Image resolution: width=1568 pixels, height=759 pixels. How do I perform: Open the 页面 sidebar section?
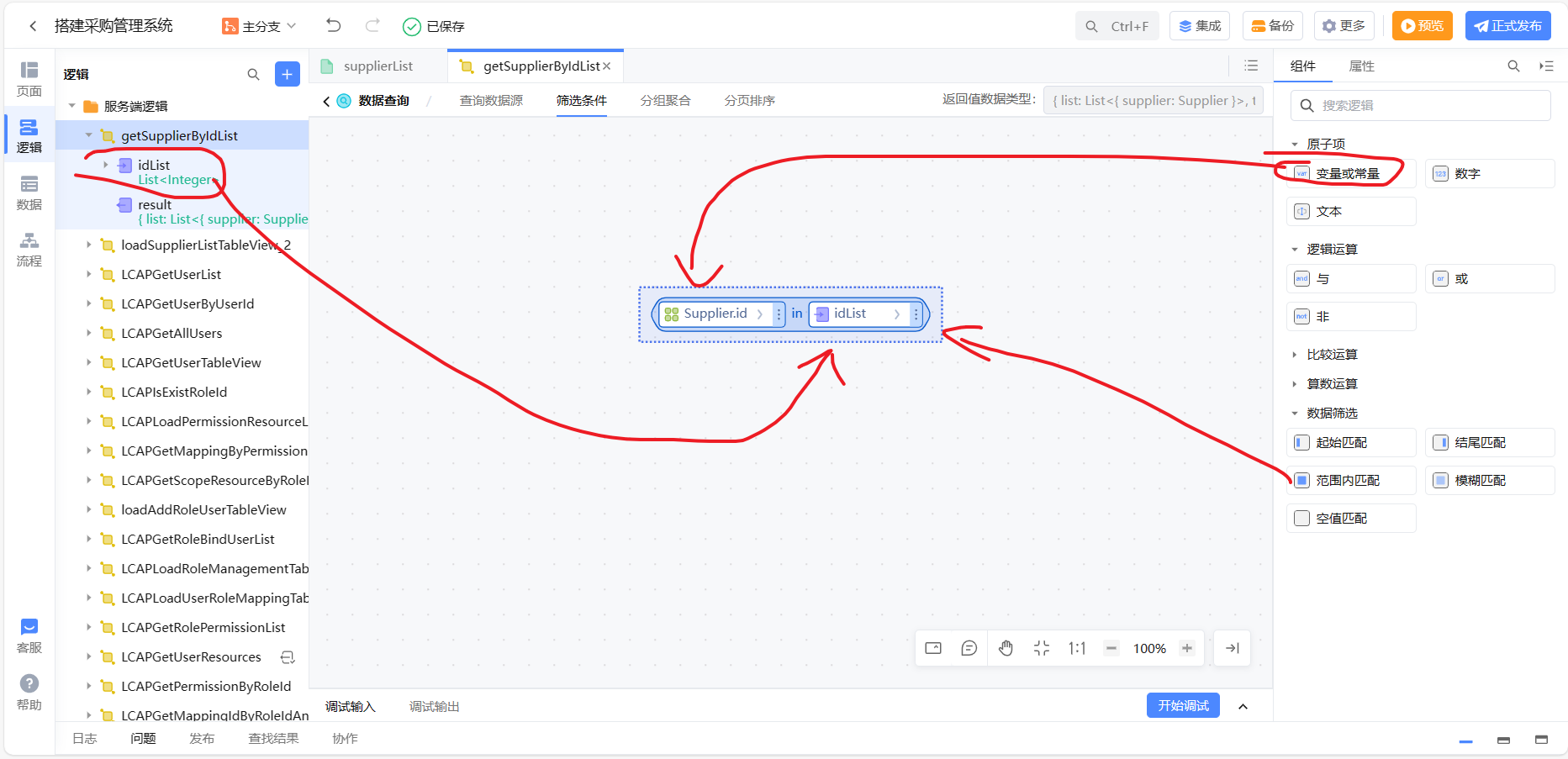29,79
